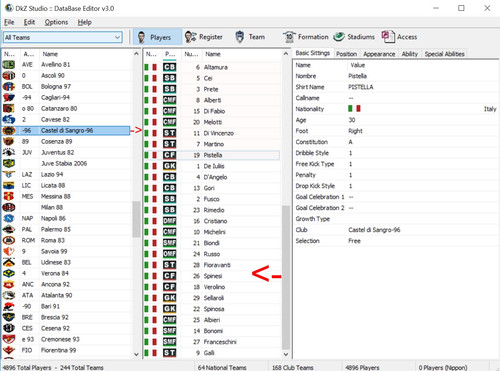Click the Italy flag in Nationality row
Screen dimensions: 500x371
[354, 109]
